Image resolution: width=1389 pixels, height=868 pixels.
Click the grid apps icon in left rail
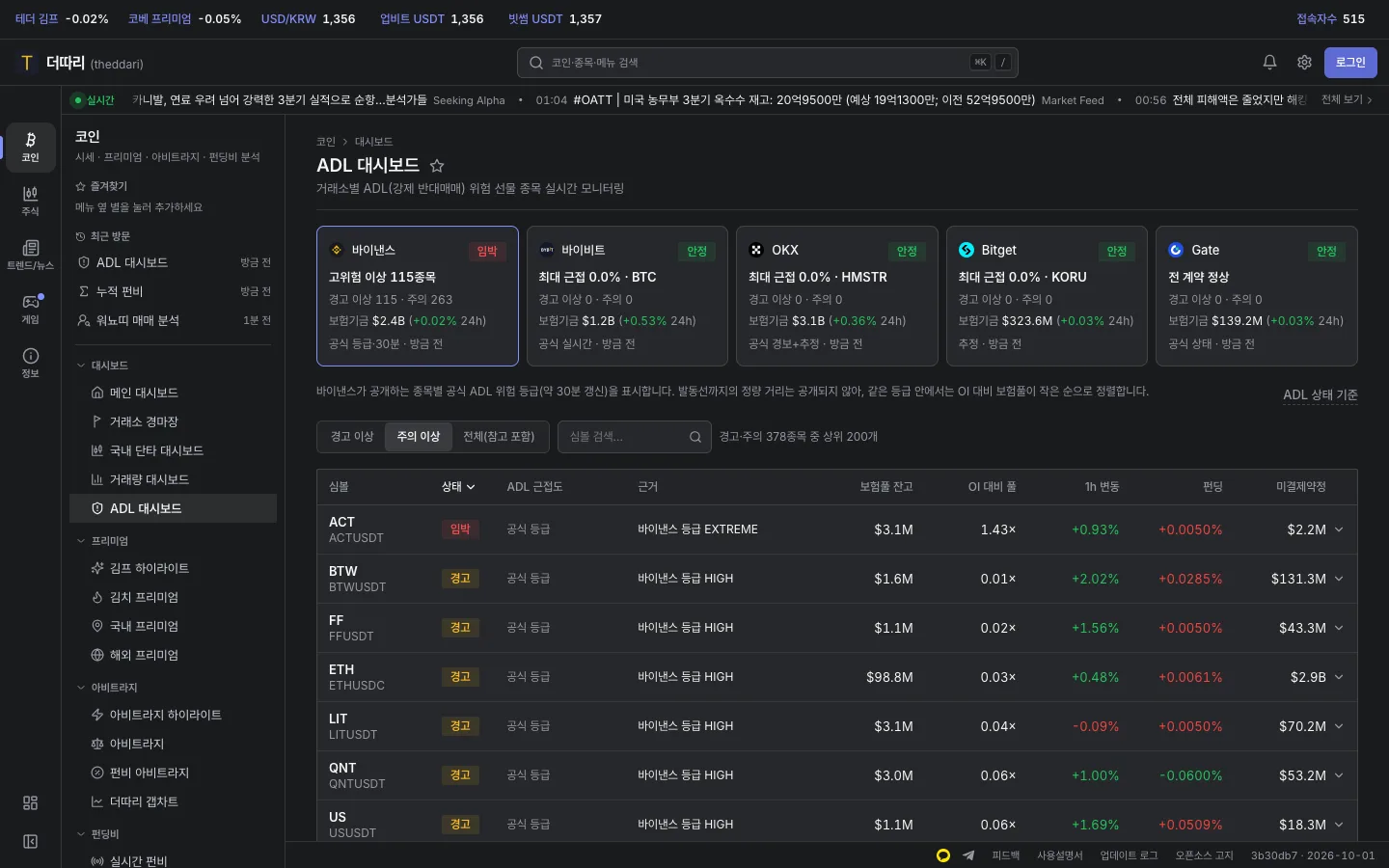31,802
